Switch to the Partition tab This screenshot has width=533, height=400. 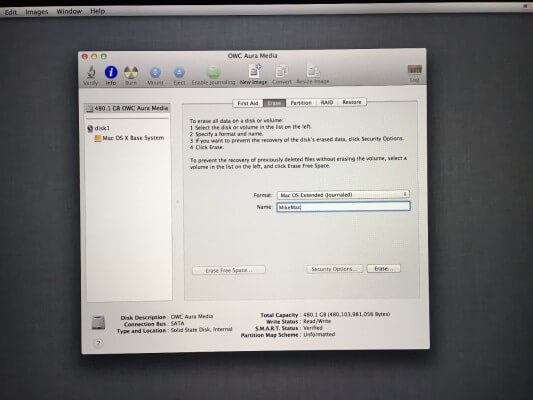[301, 102]
